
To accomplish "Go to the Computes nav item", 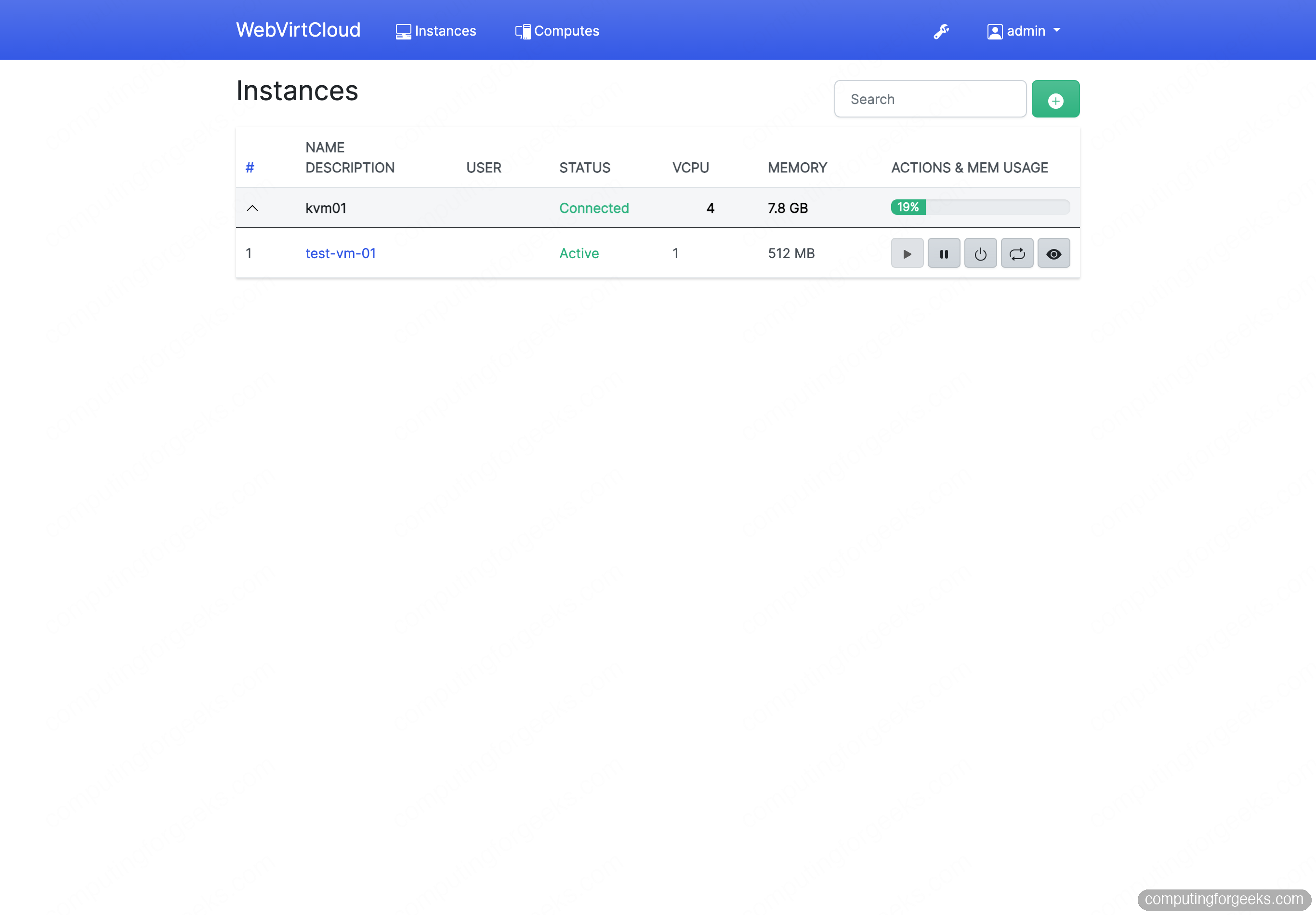I will tap(556, 31).
